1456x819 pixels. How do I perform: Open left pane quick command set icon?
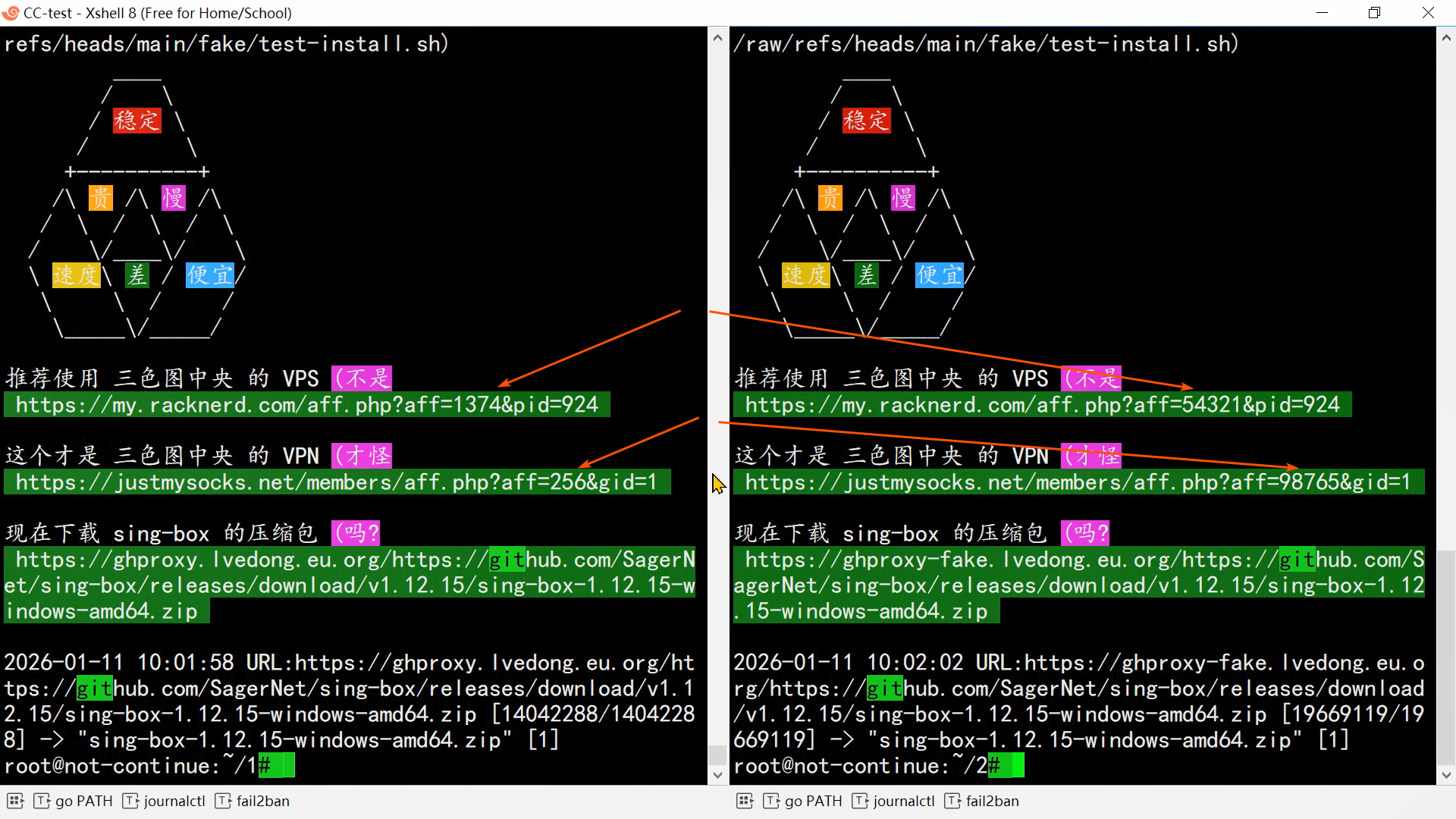16,801
